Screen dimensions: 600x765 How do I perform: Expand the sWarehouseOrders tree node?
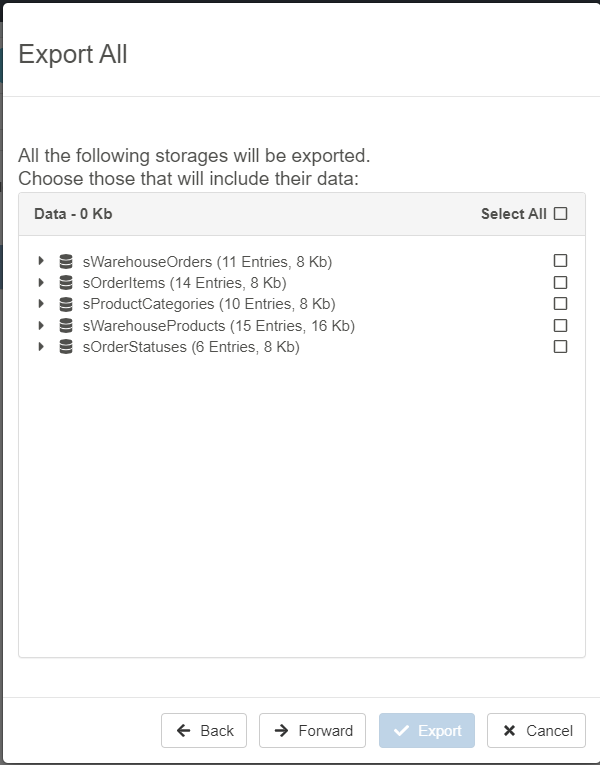(41, 261)
